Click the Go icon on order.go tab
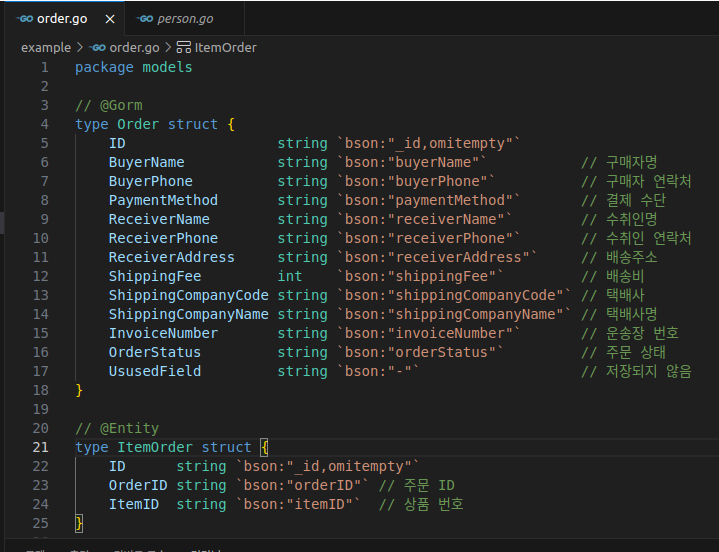The image size is (719, 552). 25,19
